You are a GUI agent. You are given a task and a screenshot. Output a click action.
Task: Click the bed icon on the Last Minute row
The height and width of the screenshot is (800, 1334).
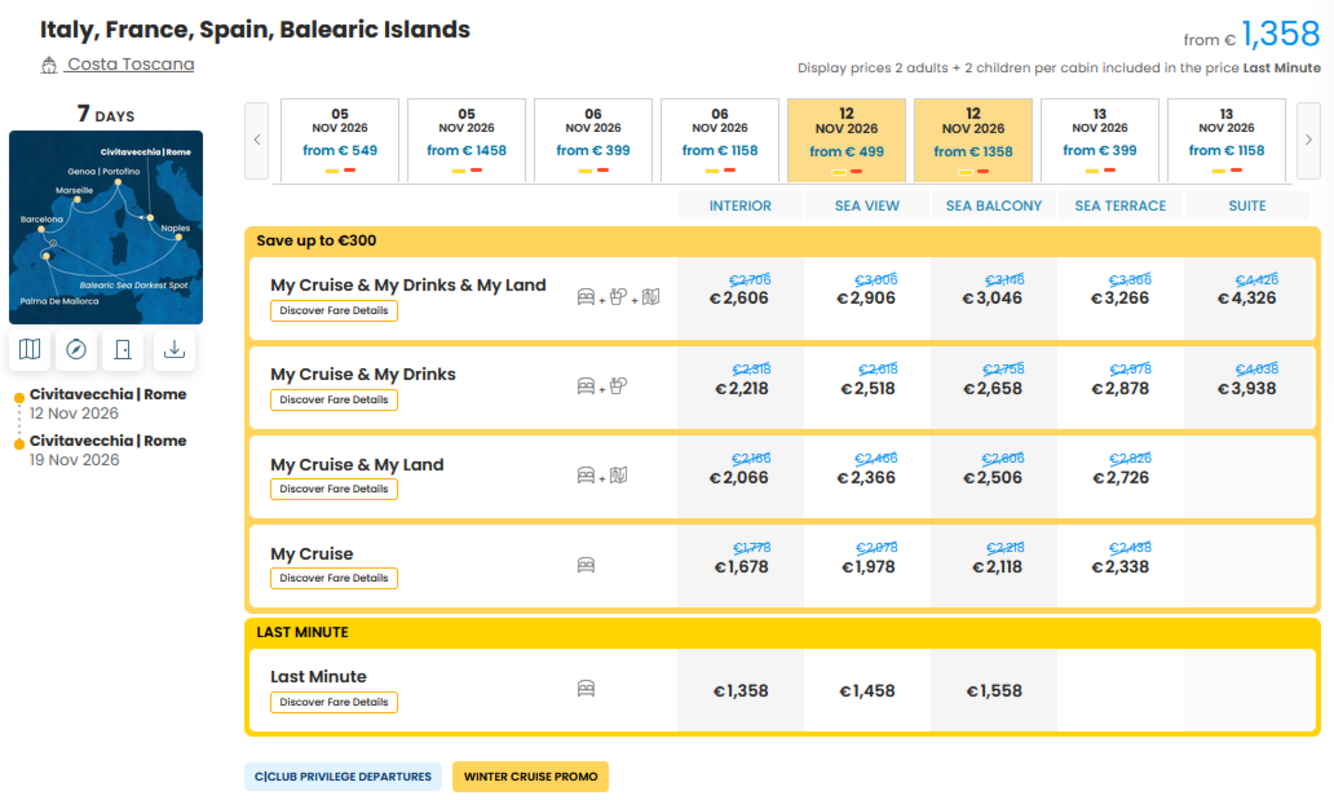(x=586, y=688)
